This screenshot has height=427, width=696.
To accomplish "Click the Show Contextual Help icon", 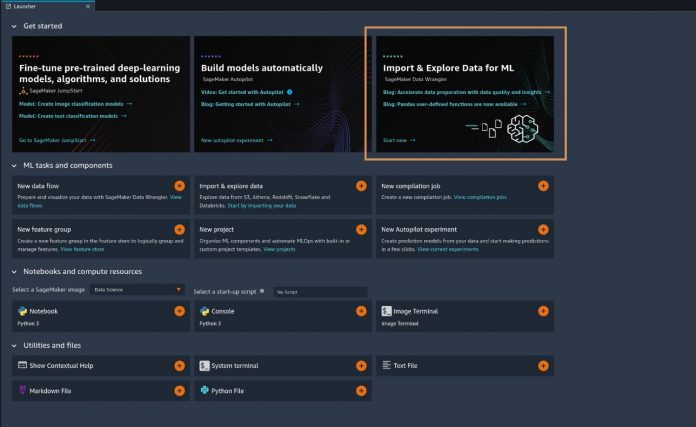I will coord(22,365).
